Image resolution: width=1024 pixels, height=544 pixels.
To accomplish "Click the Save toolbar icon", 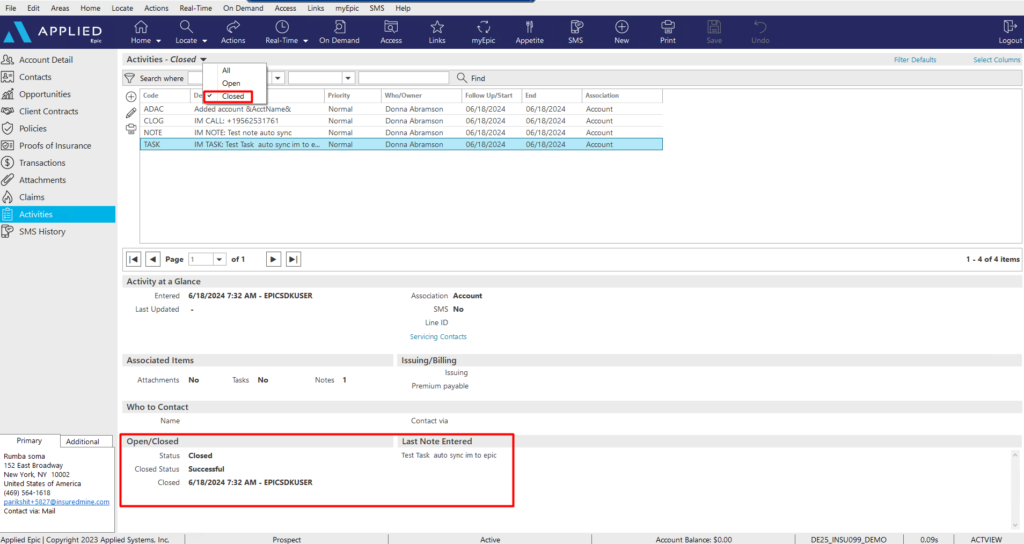I will (714, 27).
